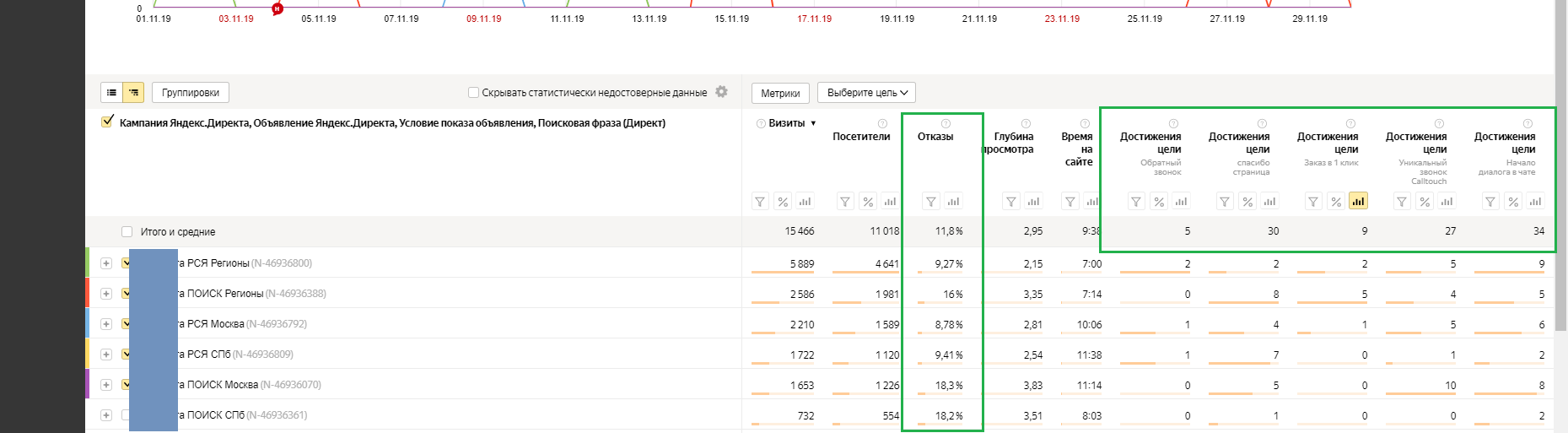This screenshot has height=433, width=1568.
Task: Sort by Глубина просмотра column header
Action: coord(1008,143)
